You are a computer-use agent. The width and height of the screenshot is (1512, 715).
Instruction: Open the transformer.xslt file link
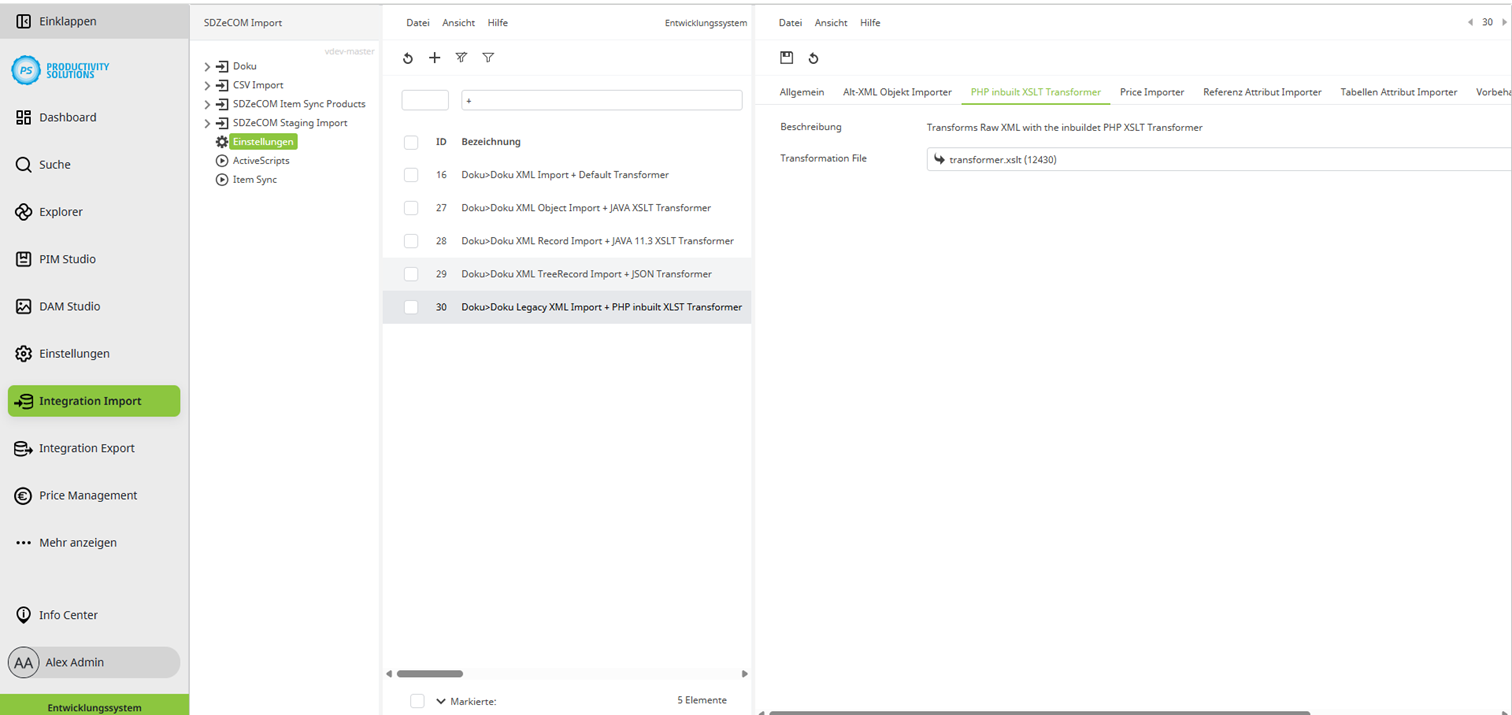1001,159
